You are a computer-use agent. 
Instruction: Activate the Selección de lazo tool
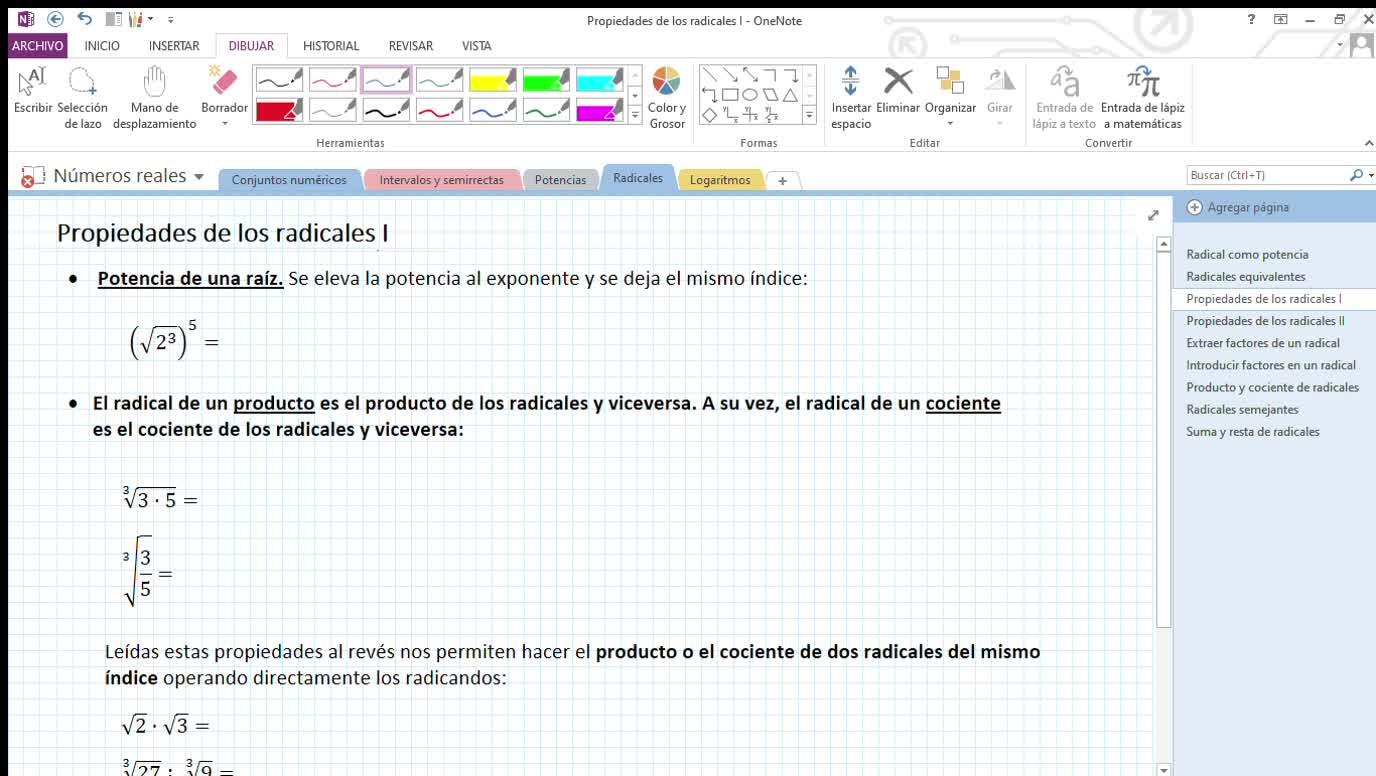(x=83, y=97)
